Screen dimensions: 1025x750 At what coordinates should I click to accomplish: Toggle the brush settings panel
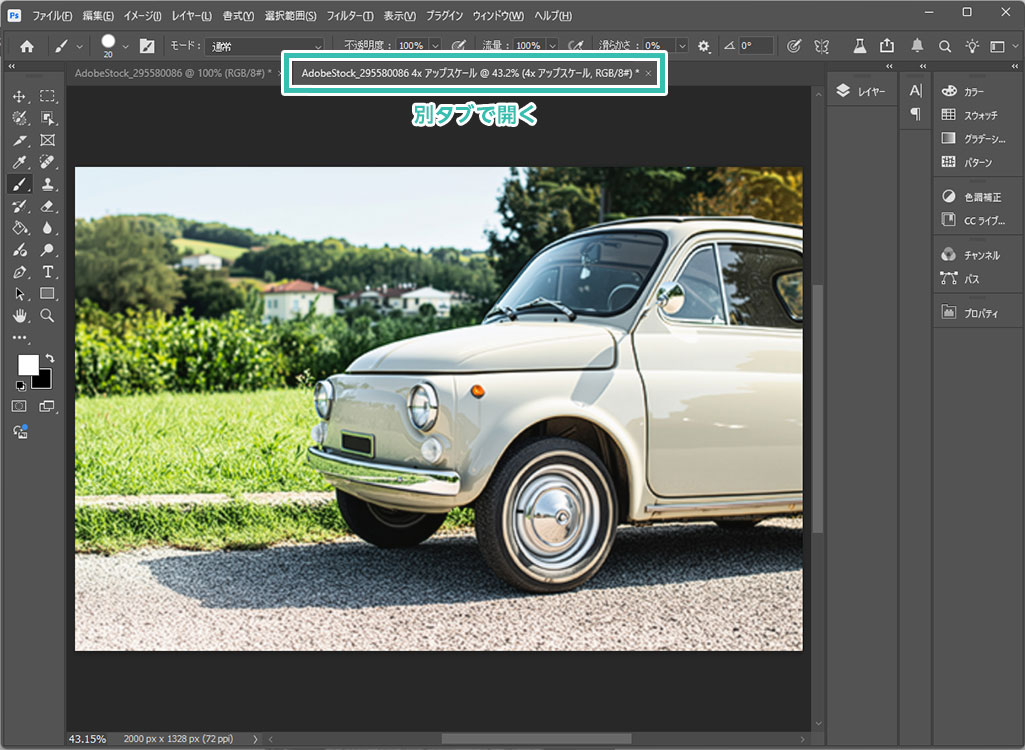147,46
